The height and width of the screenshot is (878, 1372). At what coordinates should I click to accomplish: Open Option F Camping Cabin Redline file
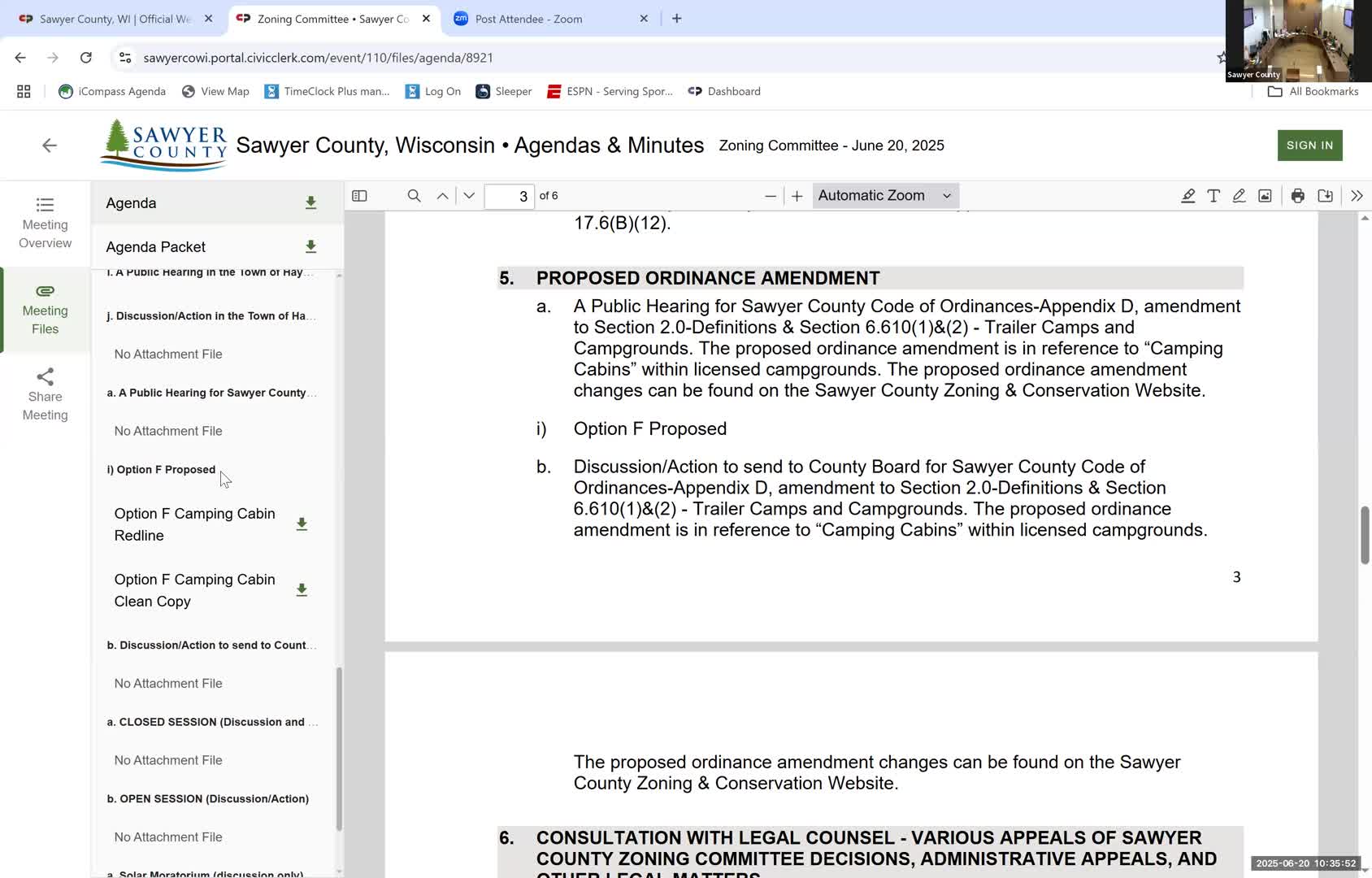[x=195, y=524]
